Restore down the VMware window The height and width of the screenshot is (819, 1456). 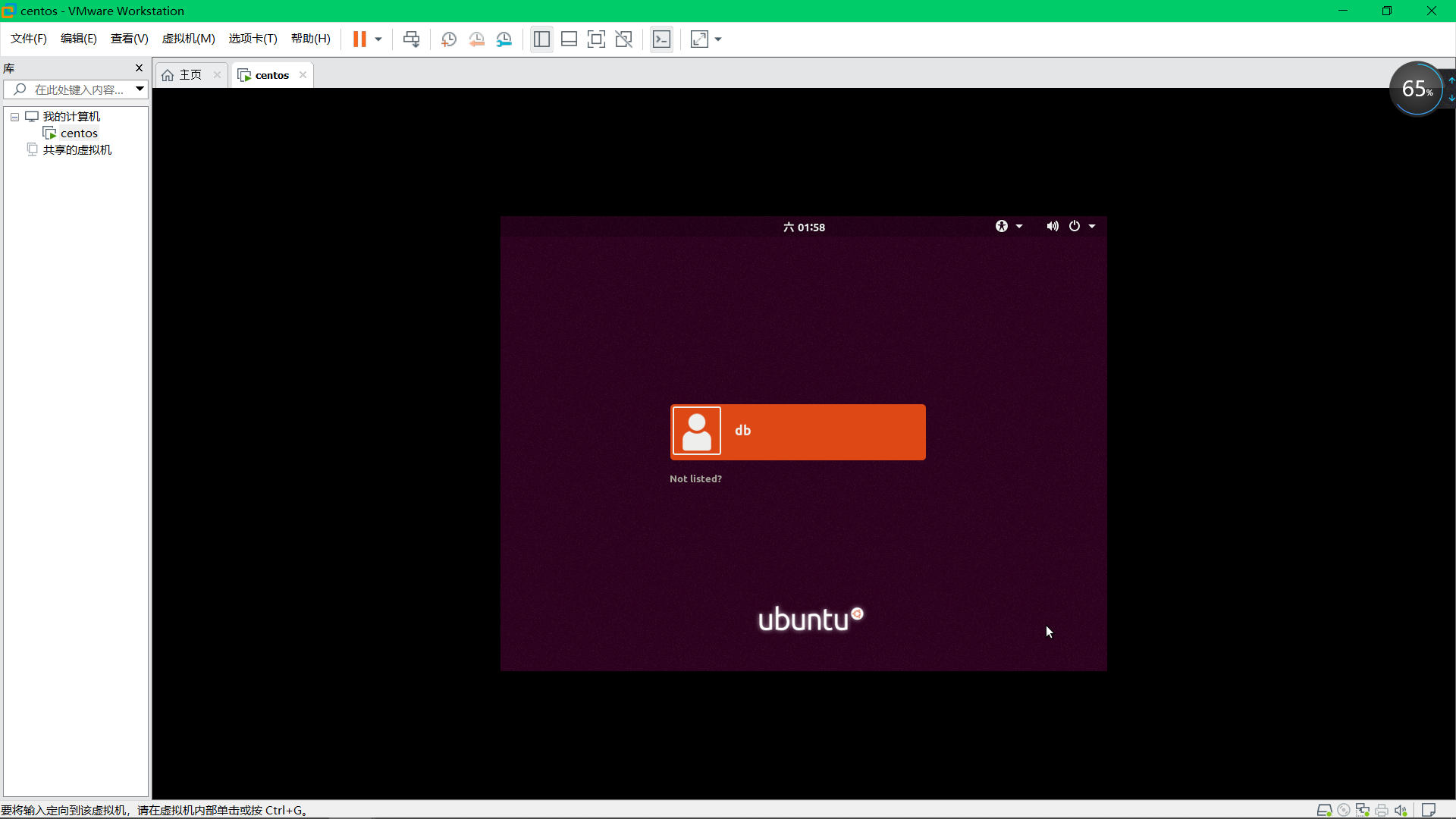pos(1387,11)
